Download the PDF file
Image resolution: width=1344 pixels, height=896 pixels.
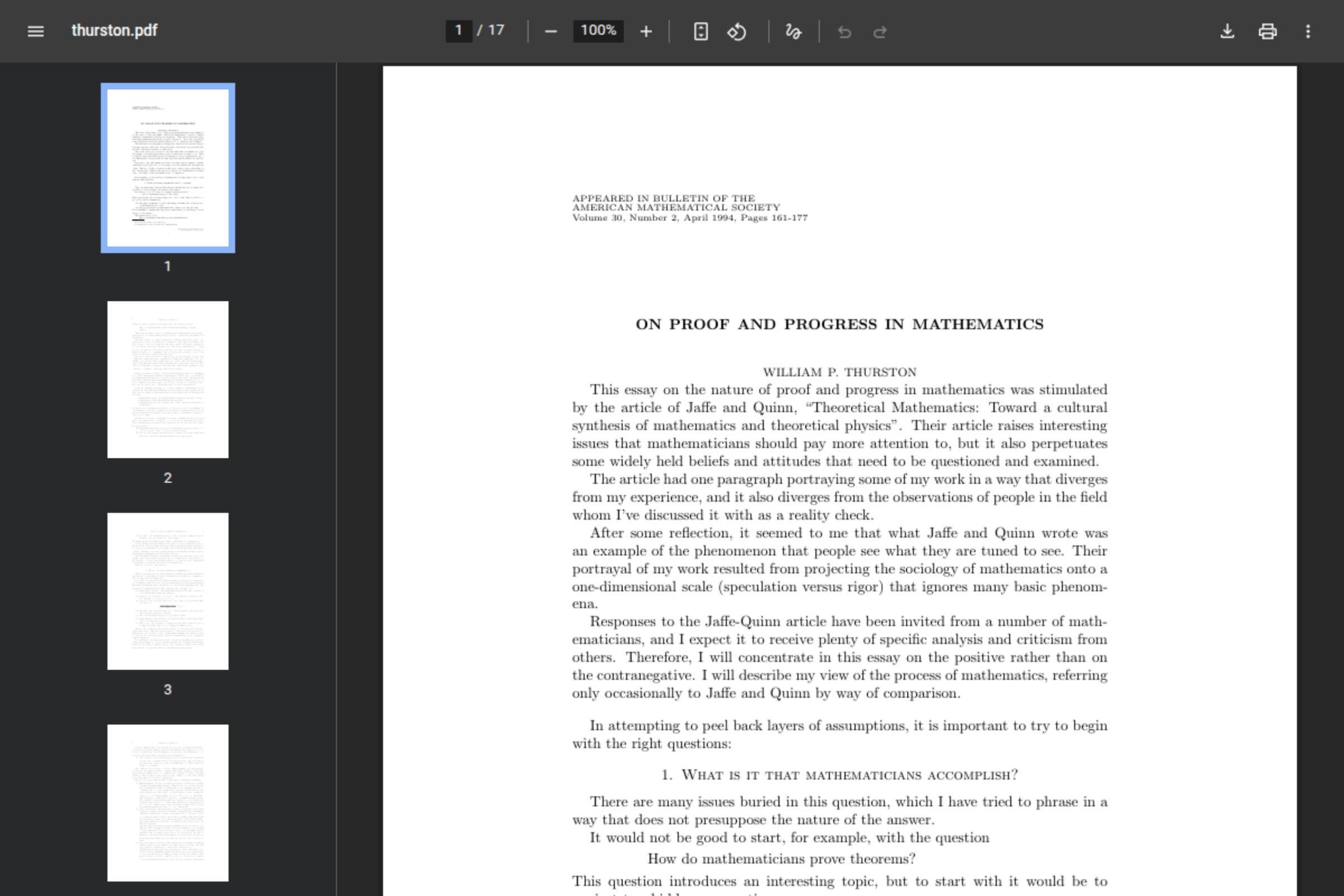tap(1227, 31)
